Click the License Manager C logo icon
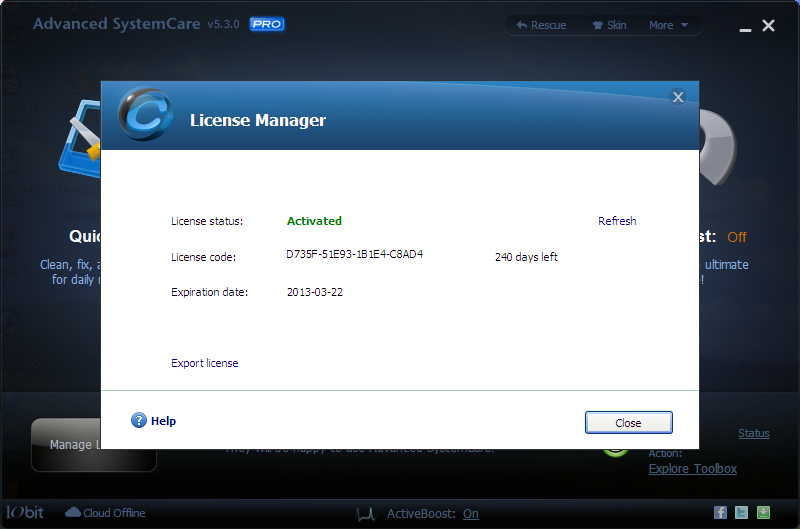The height and width of the screenshot is (529, 800). (145, 114)
